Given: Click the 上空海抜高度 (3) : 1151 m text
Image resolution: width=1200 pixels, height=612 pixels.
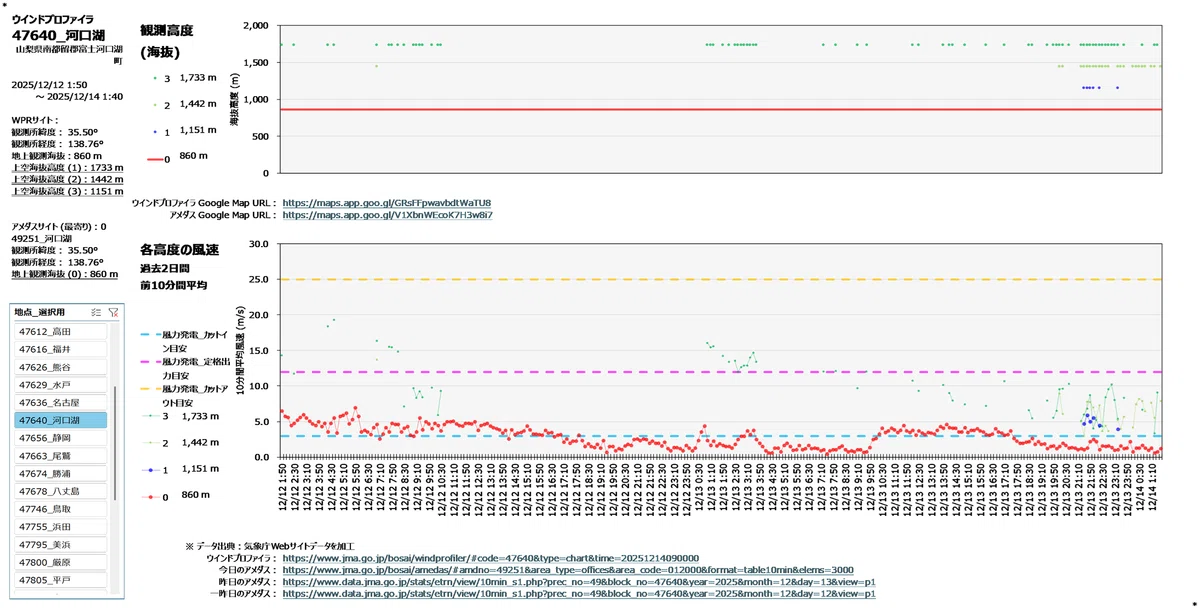Looking at the screenshot, I should 67,191.
